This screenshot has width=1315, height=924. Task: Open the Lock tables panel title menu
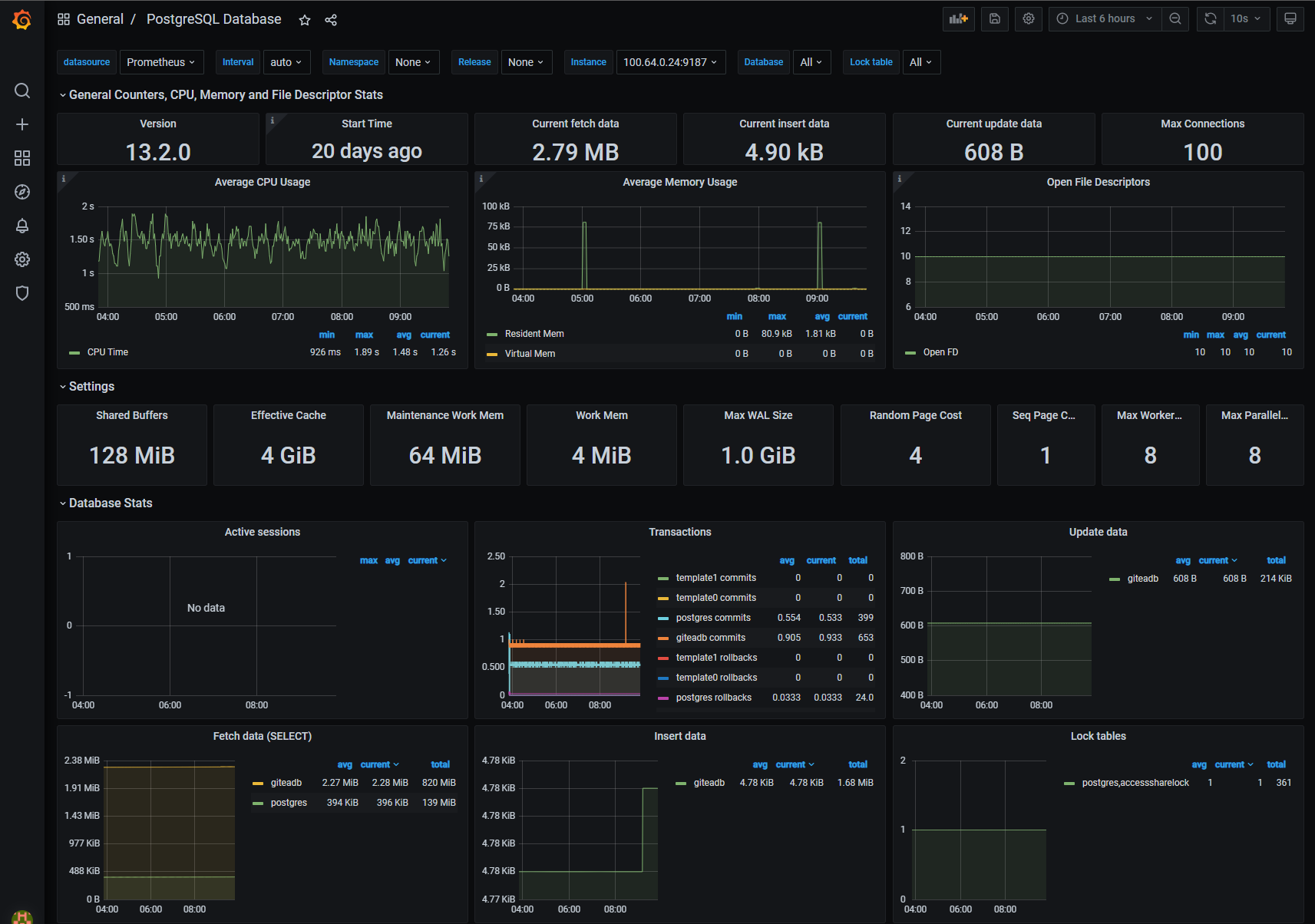1099,736
